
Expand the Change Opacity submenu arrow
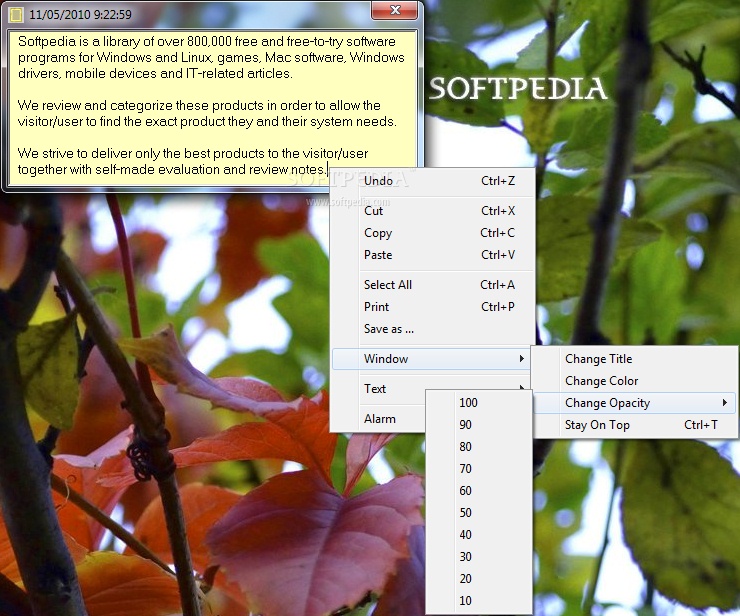[724, 403]
